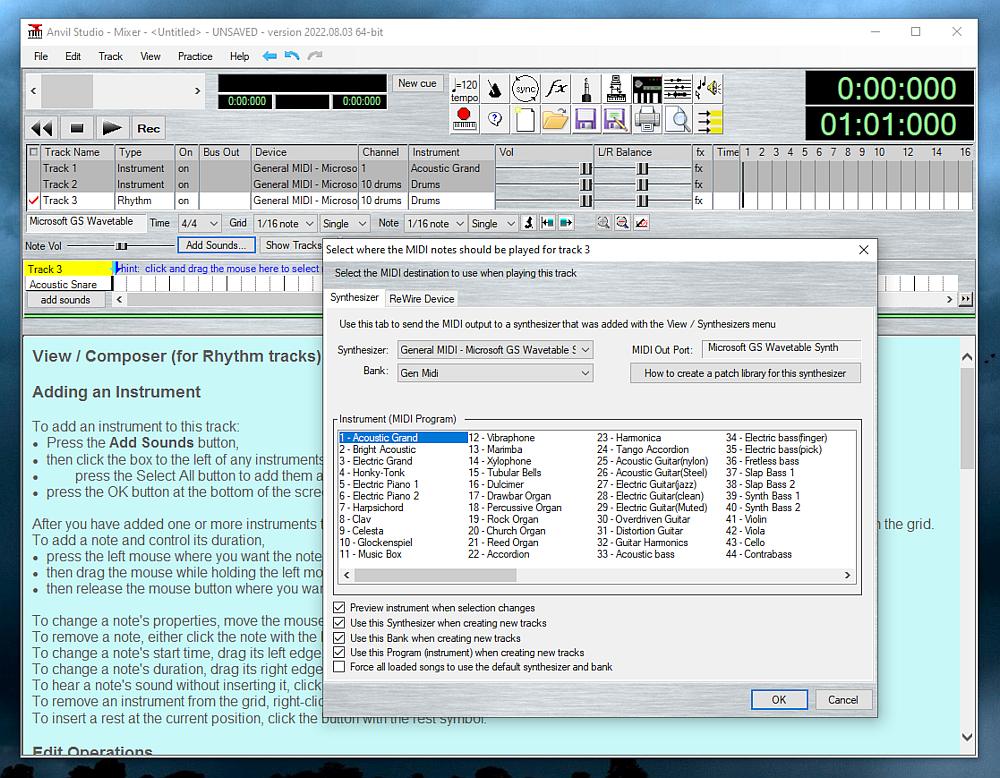Click the rest symbol insert button

(x=529, y=223)
